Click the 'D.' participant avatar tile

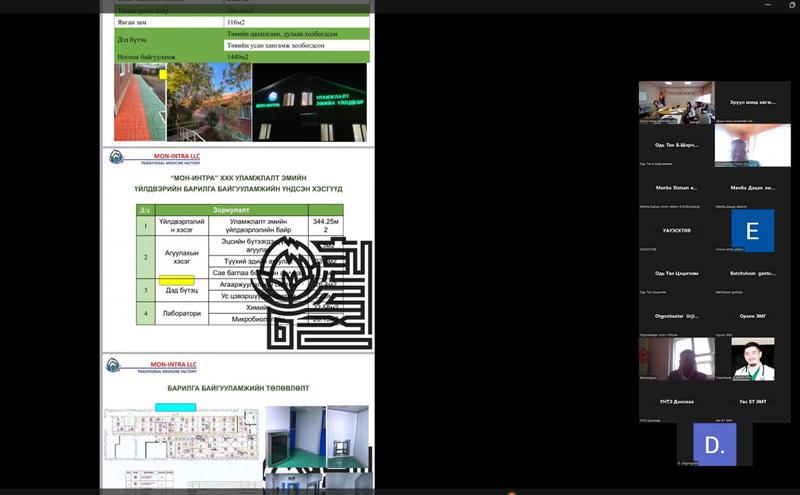[714, 445]
